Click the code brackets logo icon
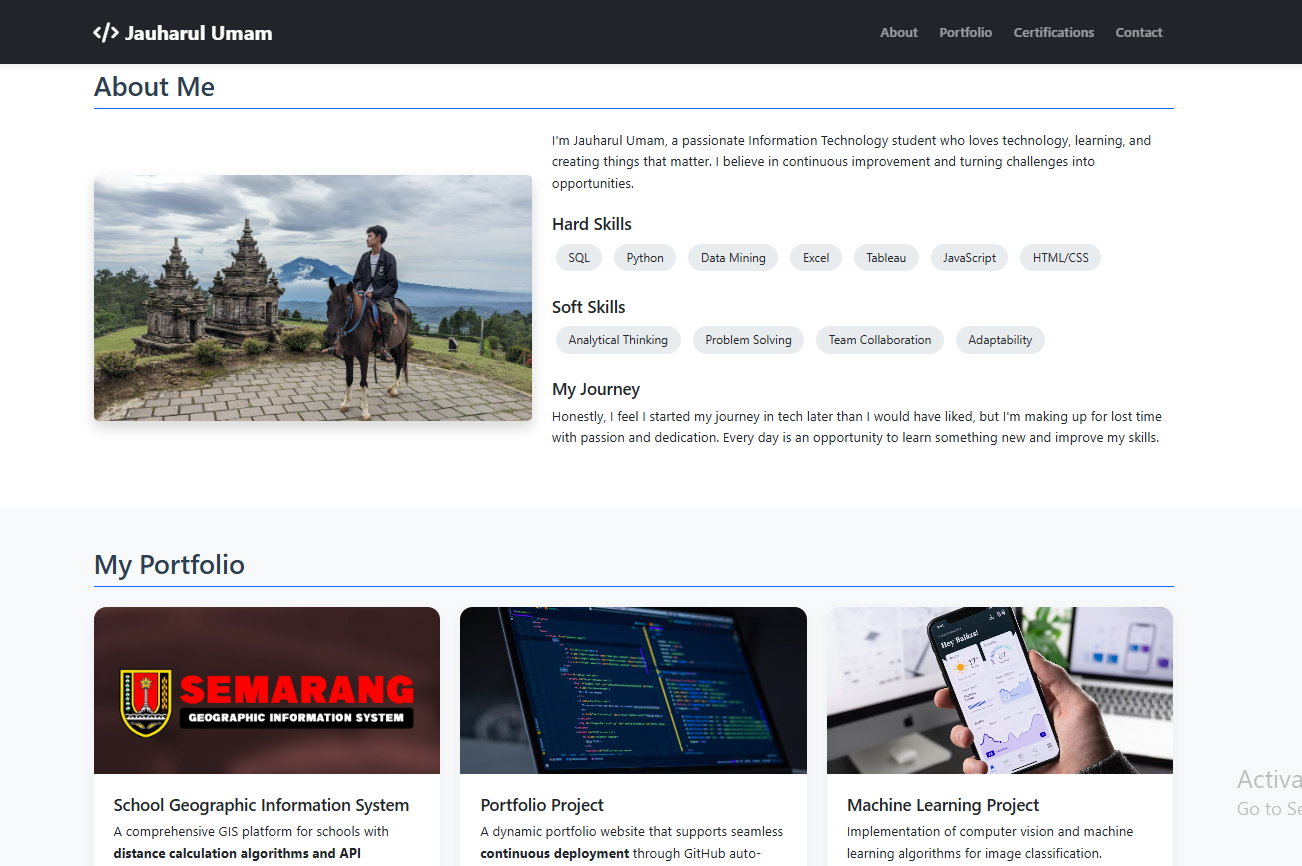 pyautogui.click(x=106, y=33)
